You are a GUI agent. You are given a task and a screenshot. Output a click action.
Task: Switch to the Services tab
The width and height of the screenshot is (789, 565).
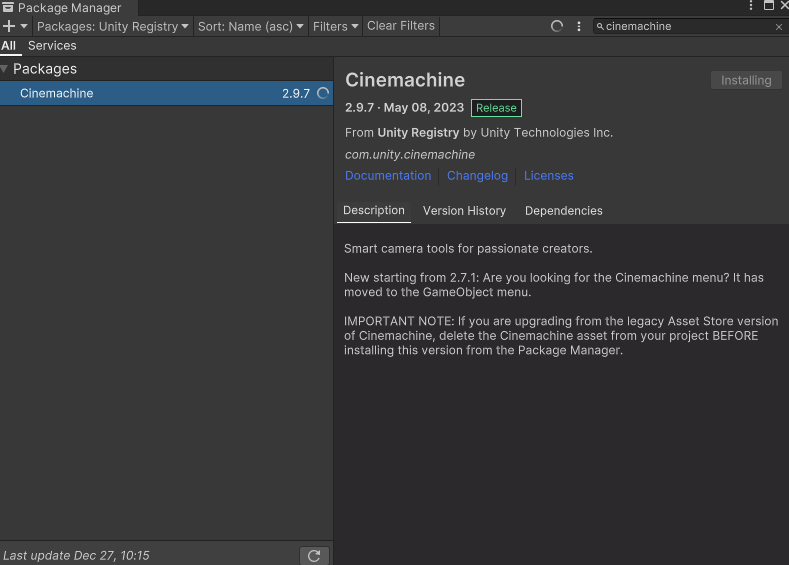click(52, 46)
